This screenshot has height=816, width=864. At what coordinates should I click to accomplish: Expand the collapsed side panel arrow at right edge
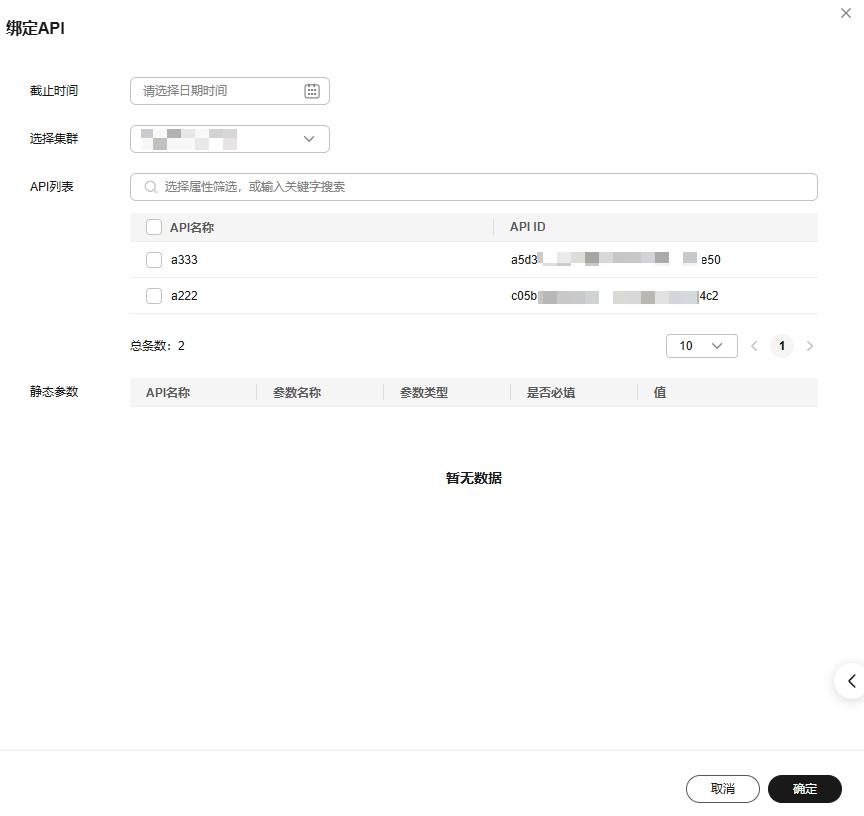pos(851,681)
